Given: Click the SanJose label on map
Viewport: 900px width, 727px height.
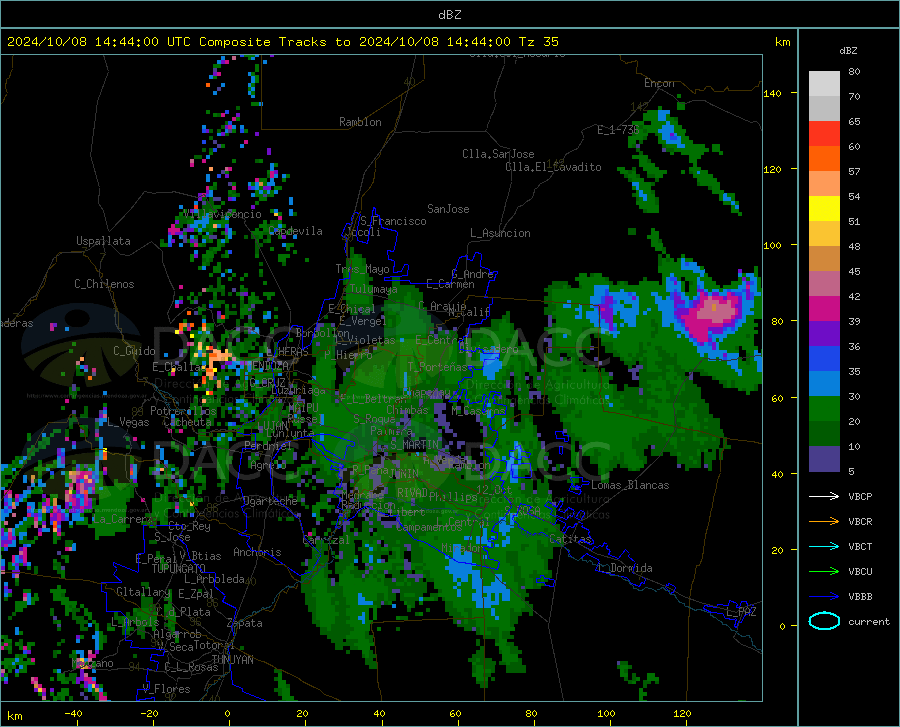Looking at the screenshot, I should tap(448, 209).
